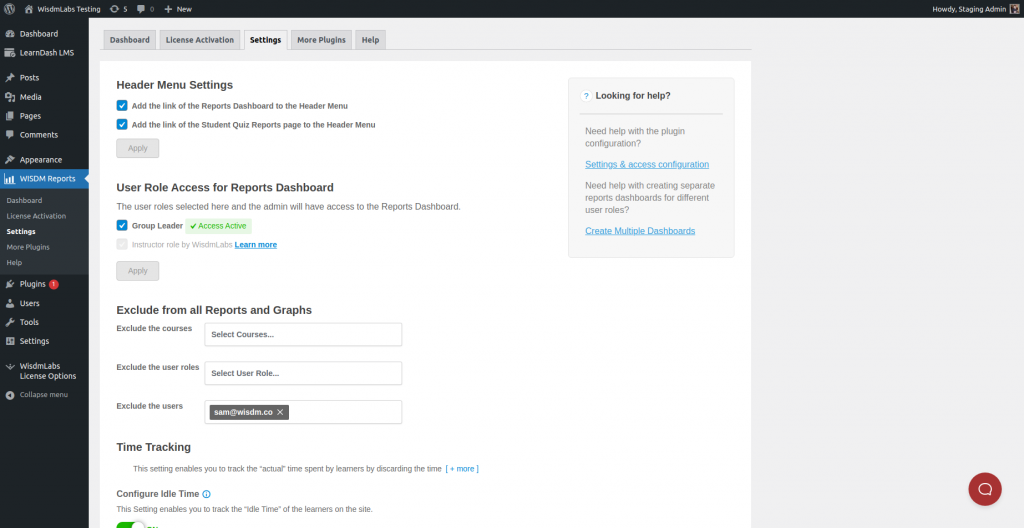The height and width of the screenshot is (528, 1024).
Task: Click Collapse menu in the sidebar
Action: (43, 395)
